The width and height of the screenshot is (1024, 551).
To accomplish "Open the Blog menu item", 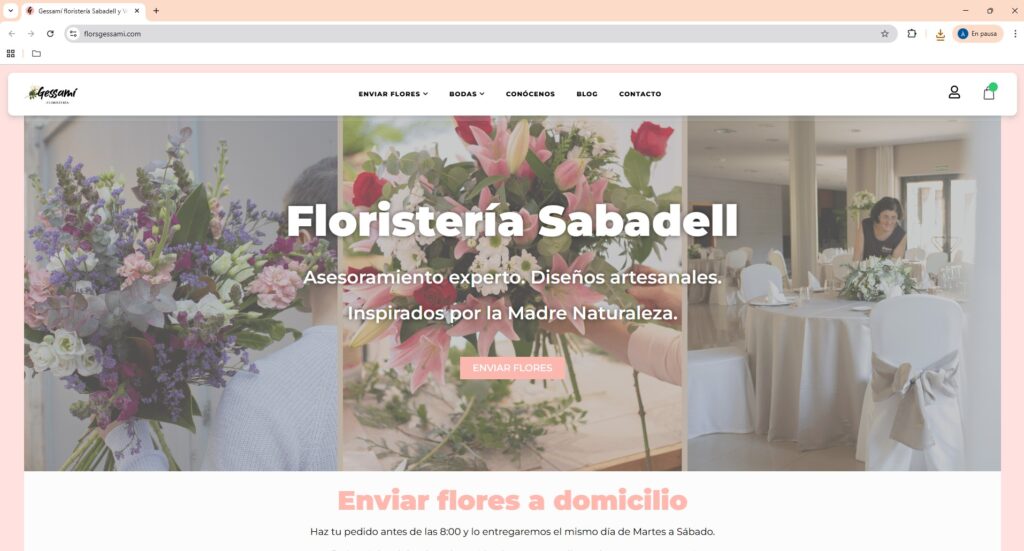I will [587, 94].
